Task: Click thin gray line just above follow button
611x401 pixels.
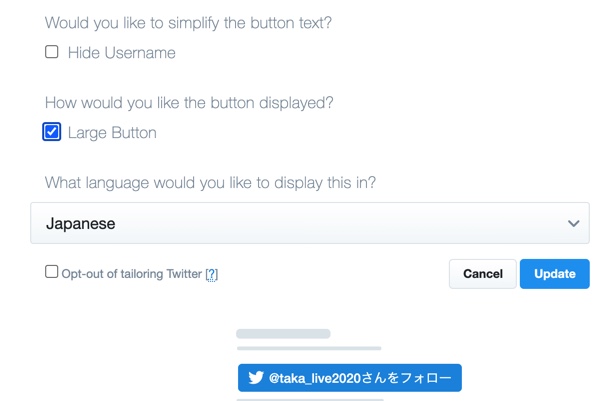Action: click(x=309, y=348)
